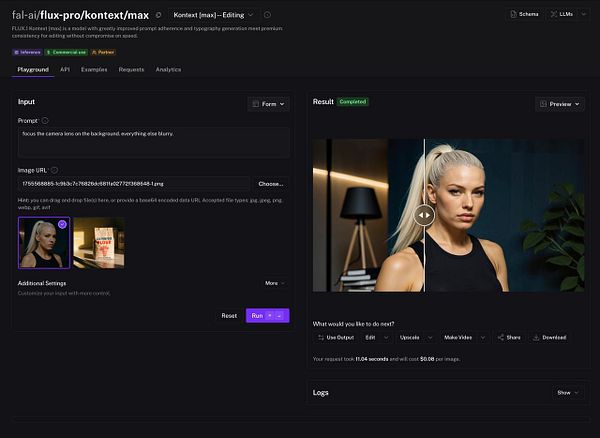Open the Schema button
Image resolution: width=600 pixels, height=438 pixels.
point(525,14)
